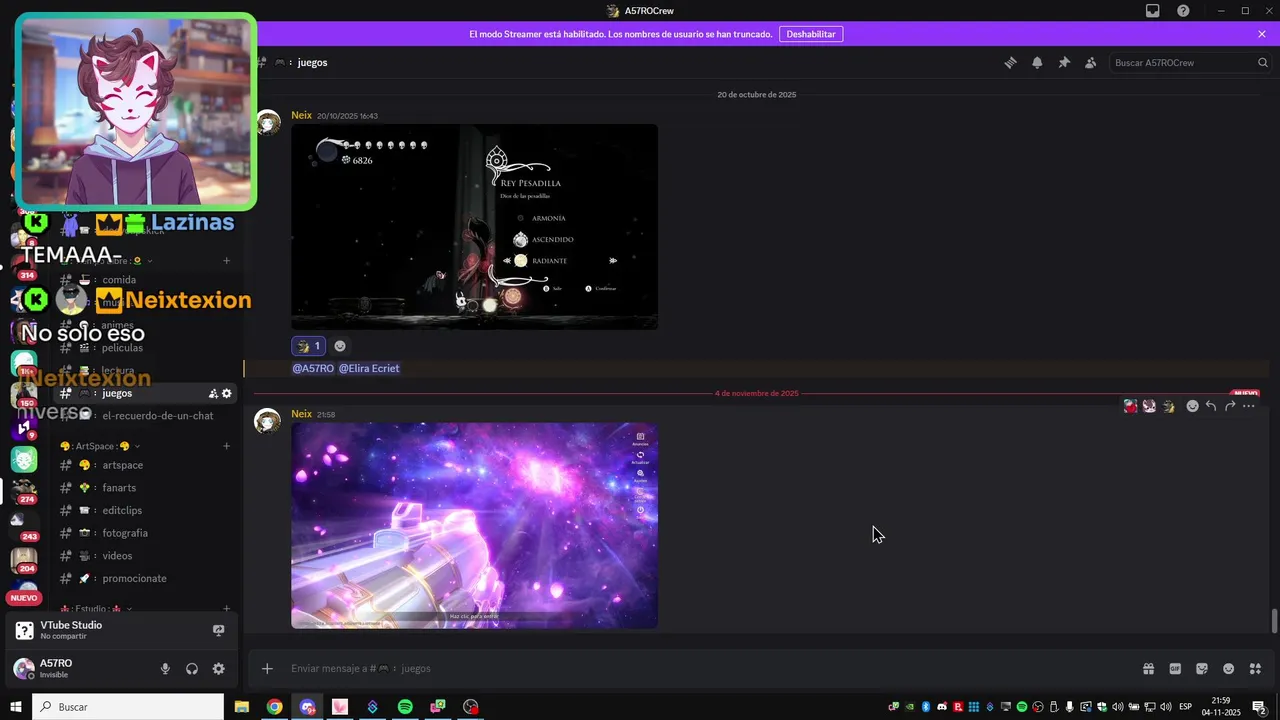Open the server with the 274 badge
Image resolution: width=1280 pixels, height=720 pixels.
point(24,491)
